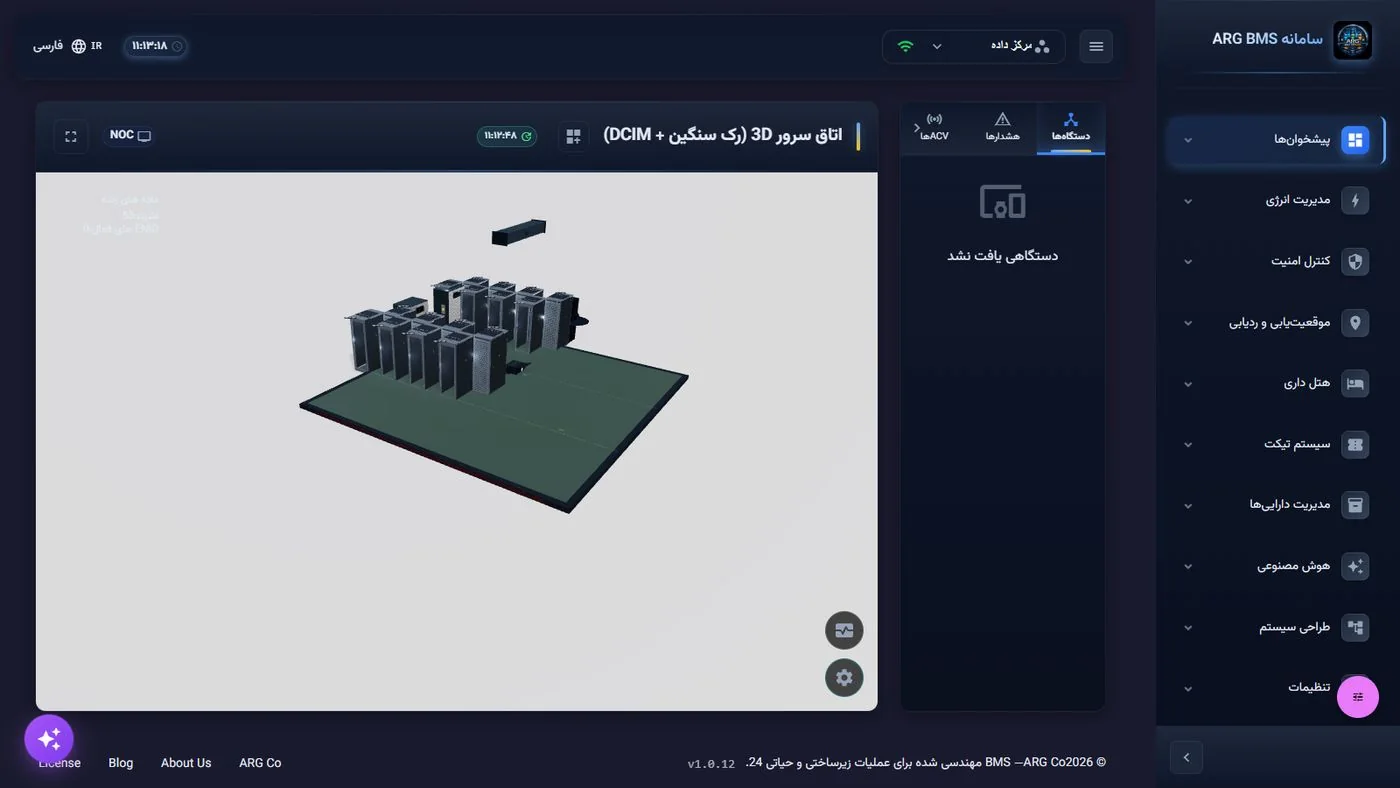Click the فارسی language selector text
Screen dimensions: 1400x788
click(x=48, y=46)
